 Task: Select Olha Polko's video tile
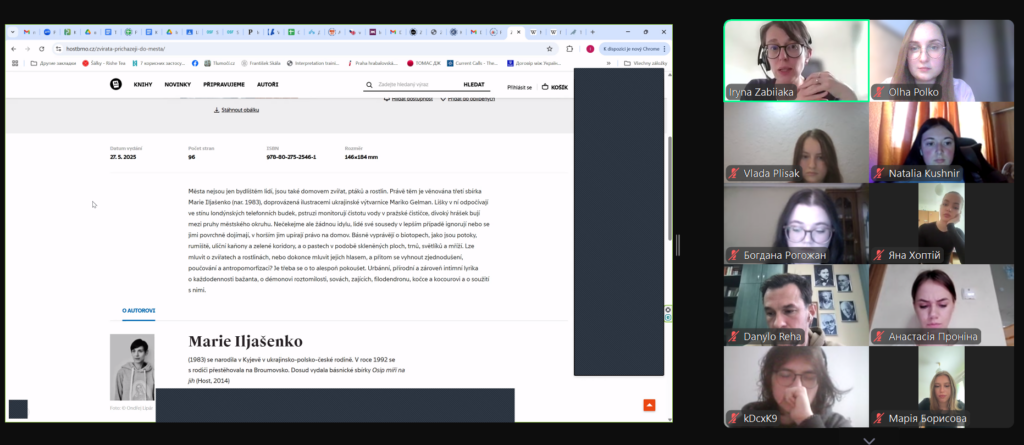pyautogui.click(x=942, y=60)
